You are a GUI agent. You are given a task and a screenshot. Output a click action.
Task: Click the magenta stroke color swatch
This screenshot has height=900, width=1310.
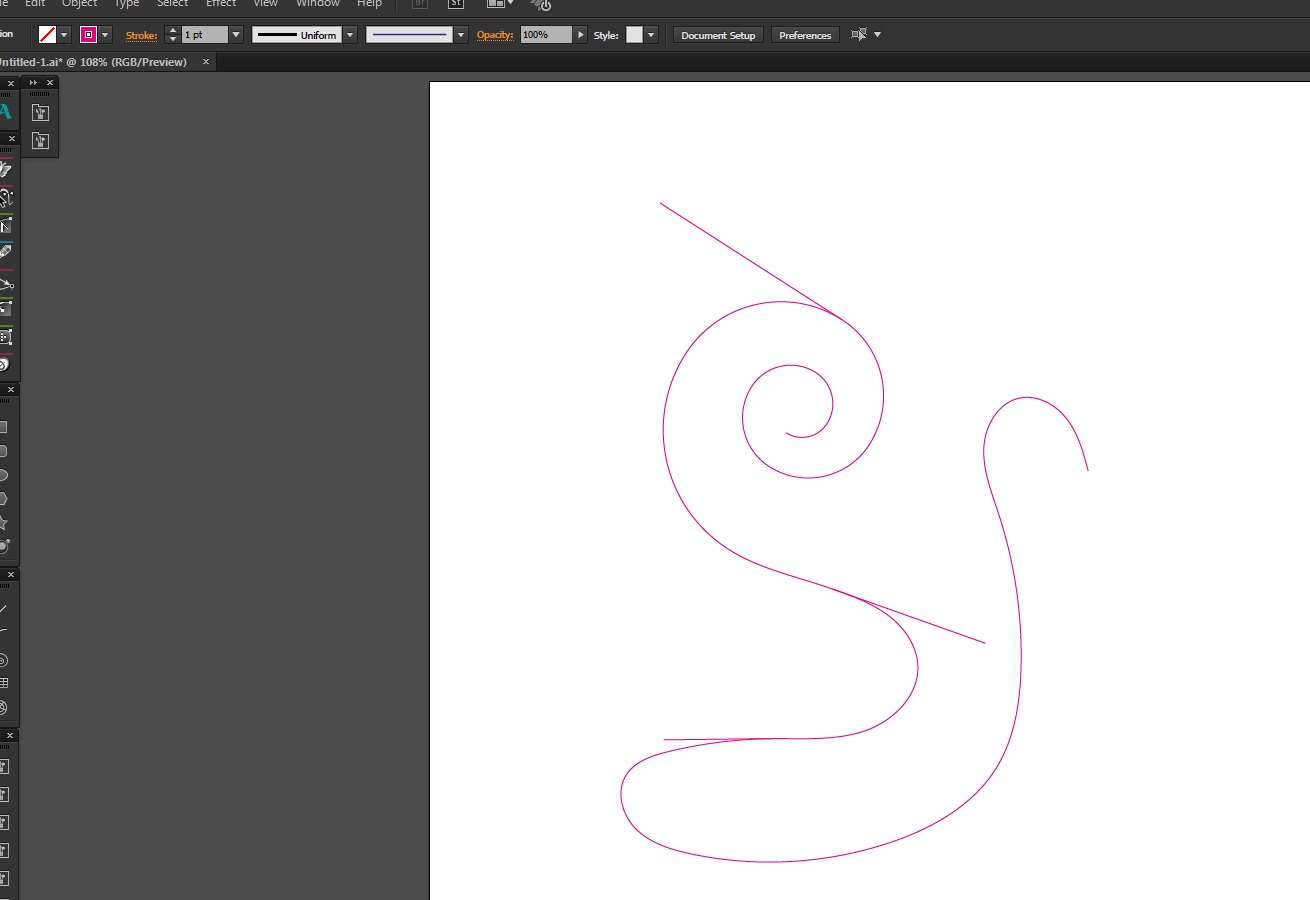[89, 35]
